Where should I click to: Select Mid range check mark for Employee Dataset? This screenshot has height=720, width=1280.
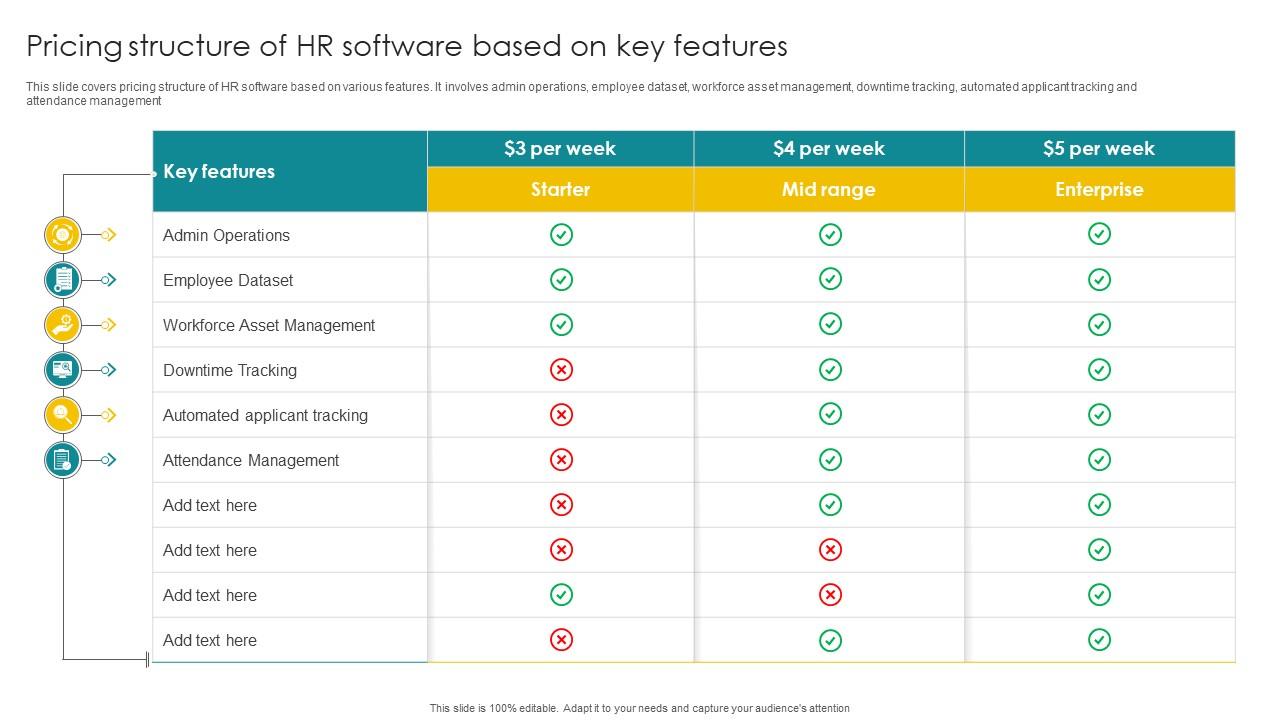830,279
